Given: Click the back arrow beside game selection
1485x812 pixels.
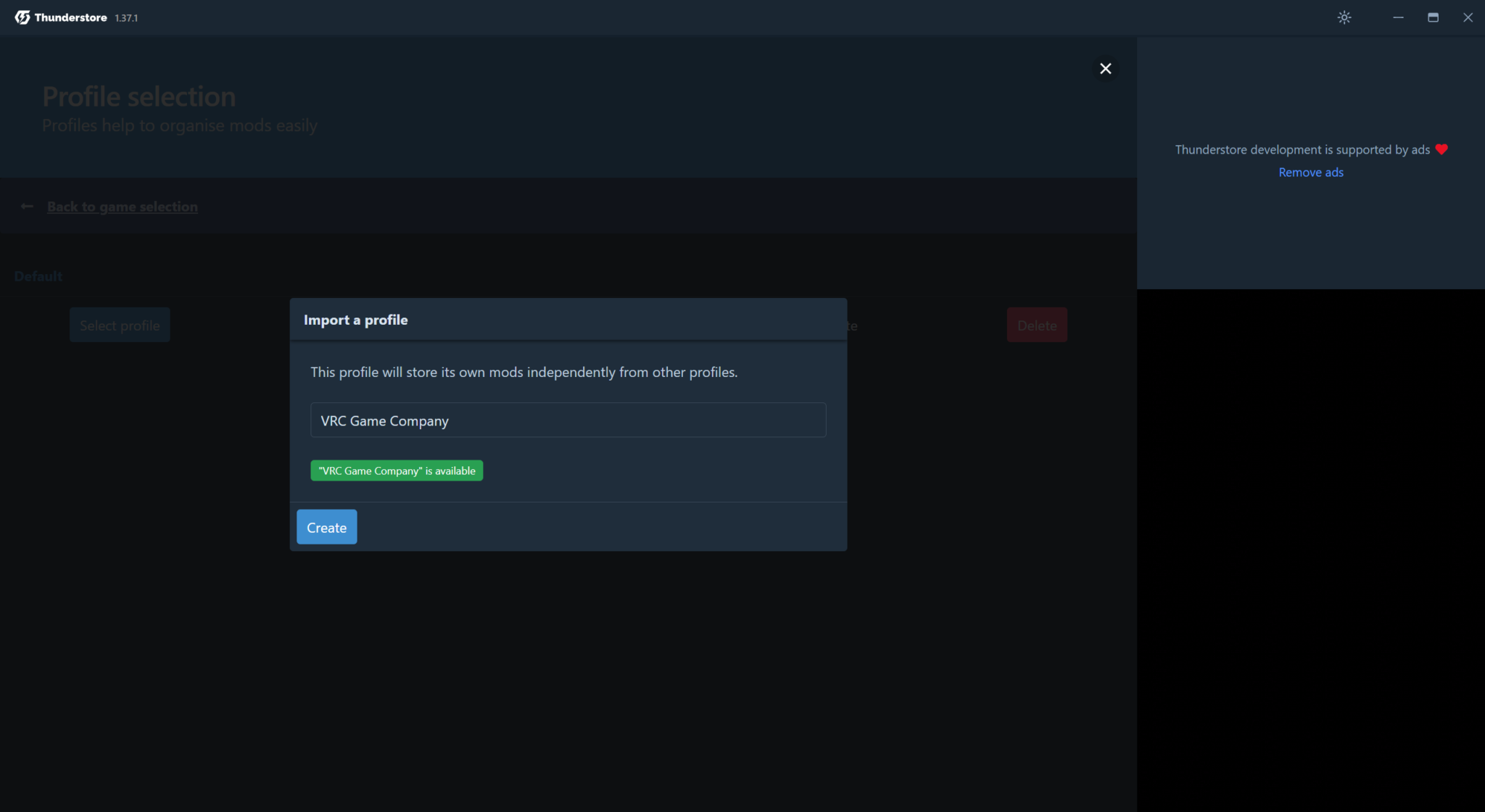Looking at the screenshot, I should point(27,206).
